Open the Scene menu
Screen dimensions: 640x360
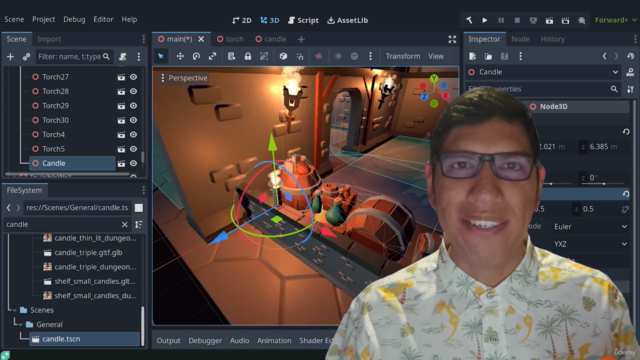[14, 20]
